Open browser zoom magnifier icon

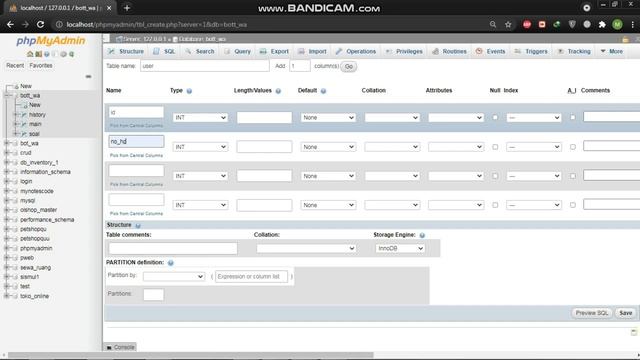(x=493, y=24)
